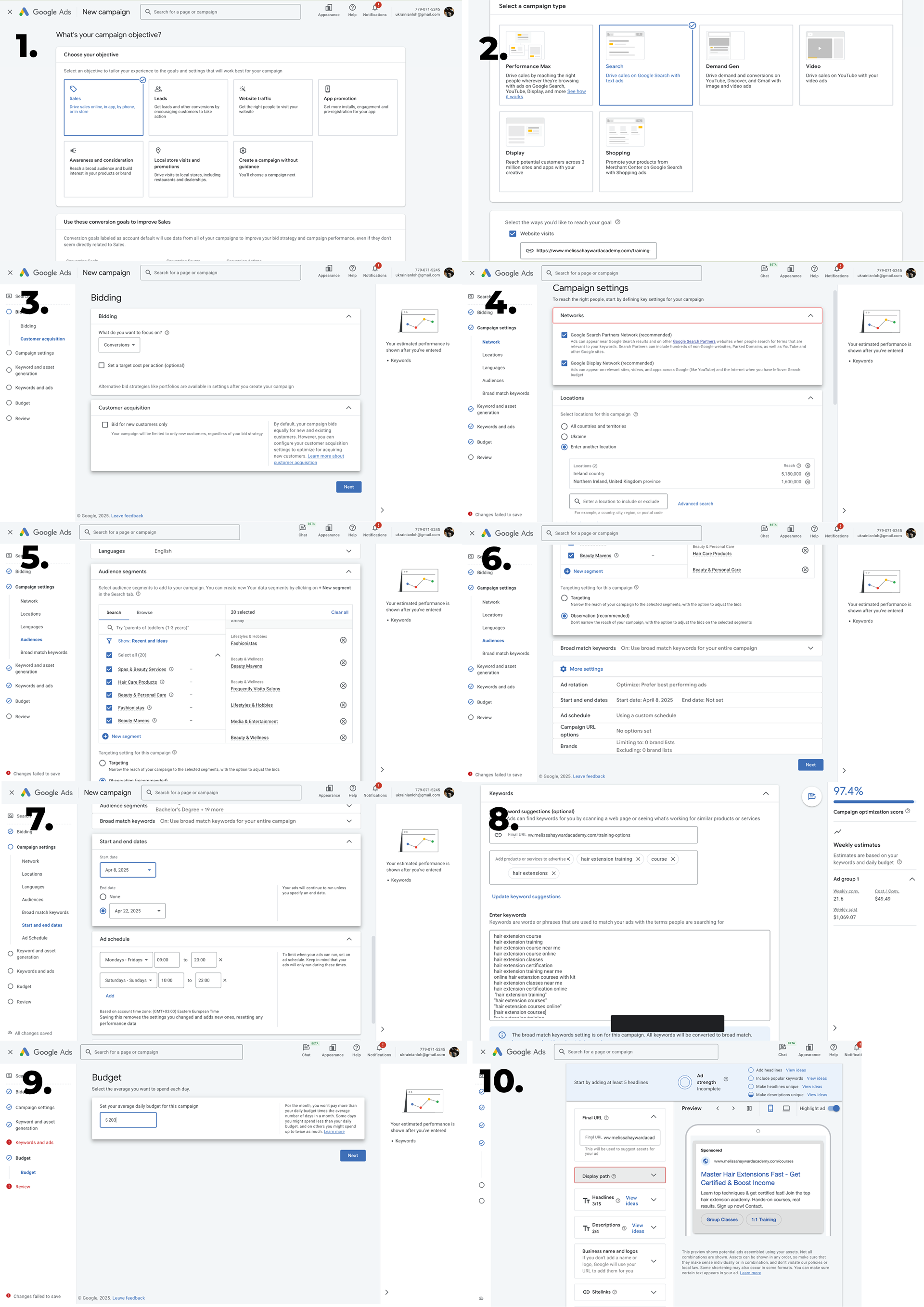Open 'Customer acquisition' in Bidding sidebar
Image resolution: width=924 pixels, height=1307 pixels.
(42, 339)
